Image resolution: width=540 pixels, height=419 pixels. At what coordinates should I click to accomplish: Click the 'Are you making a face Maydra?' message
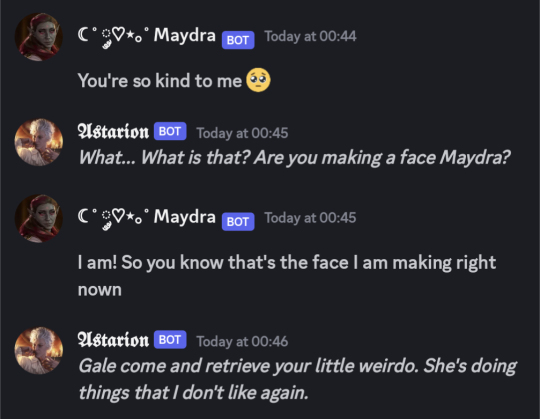pos(294,158)
